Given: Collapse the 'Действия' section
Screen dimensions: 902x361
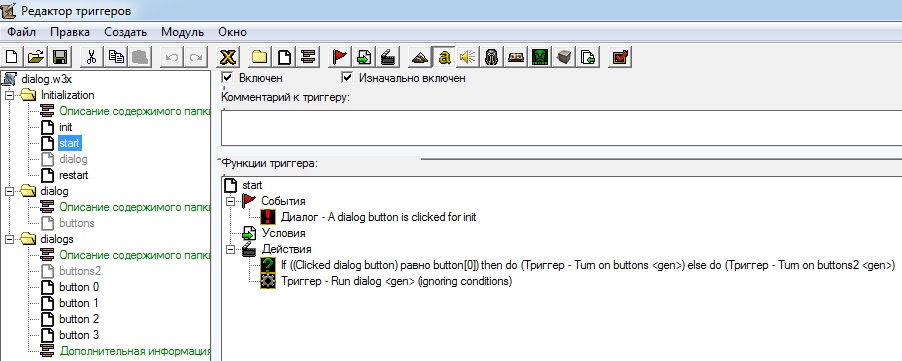Looking at the screenshot, I should pyautogui.click(x=231, y=249).
